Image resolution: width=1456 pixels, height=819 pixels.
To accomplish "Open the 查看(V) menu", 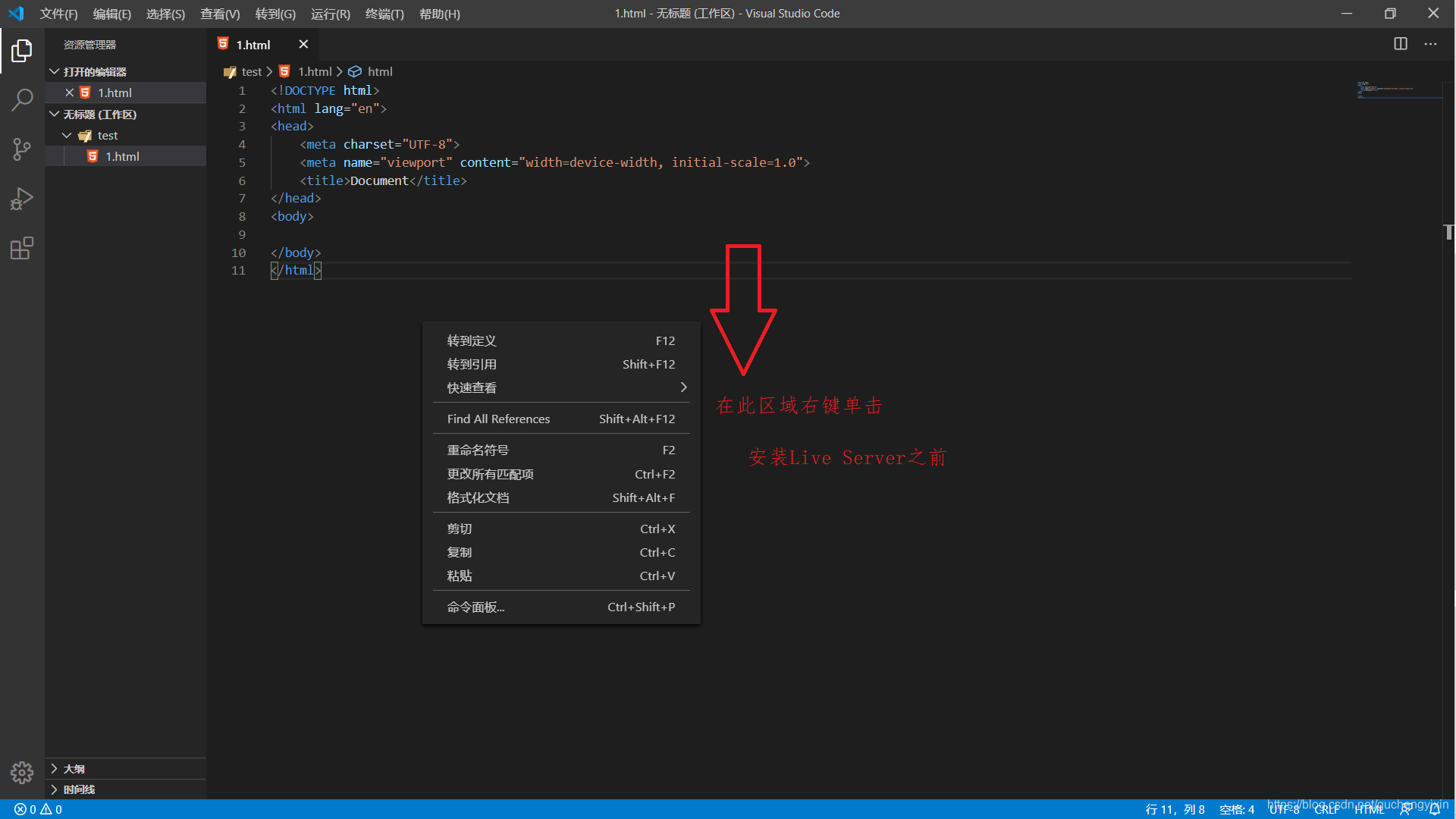I will pyautogui.click(x=220, y=14).
